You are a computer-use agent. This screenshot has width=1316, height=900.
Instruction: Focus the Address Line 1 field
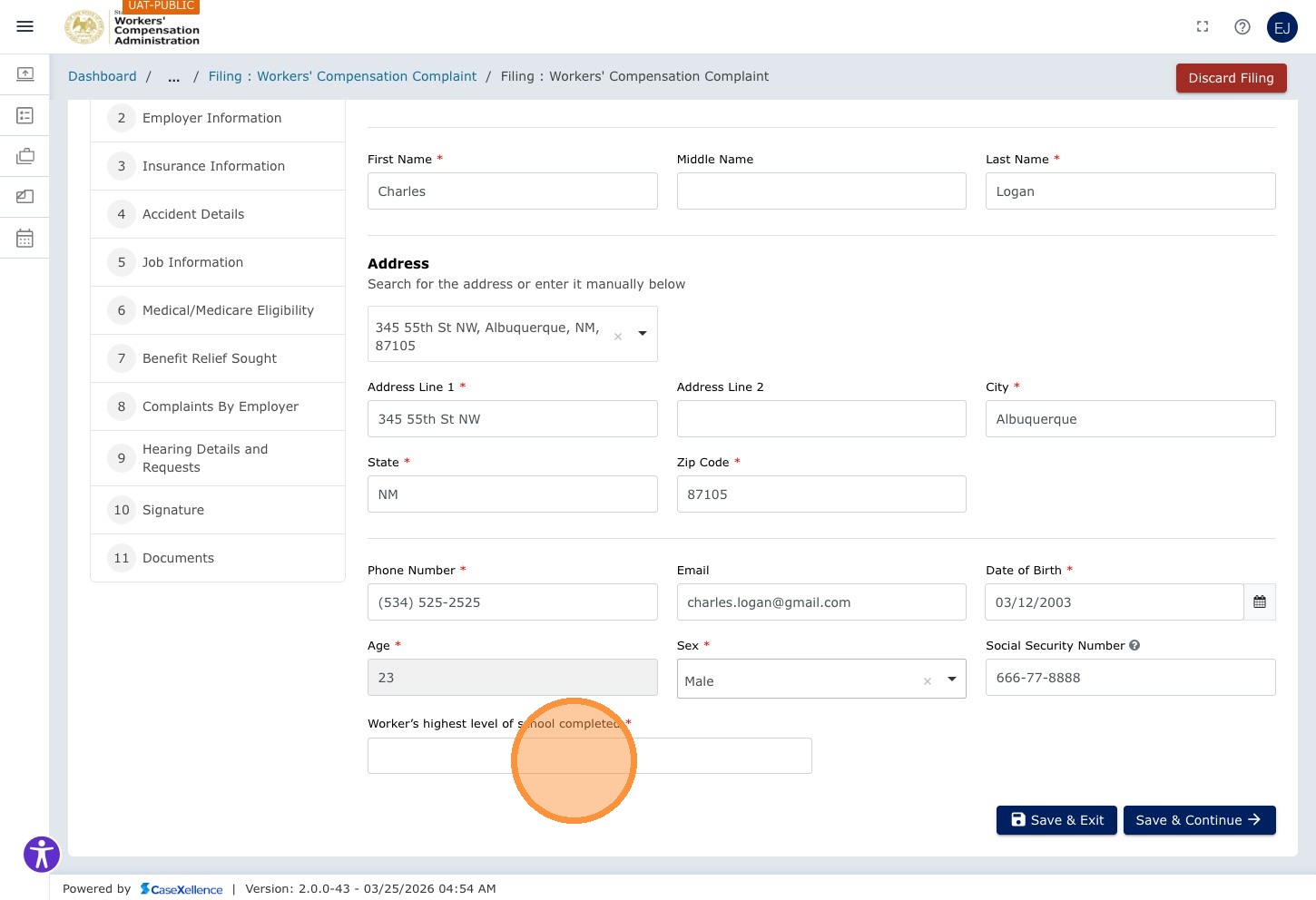(x=513, y=419)
